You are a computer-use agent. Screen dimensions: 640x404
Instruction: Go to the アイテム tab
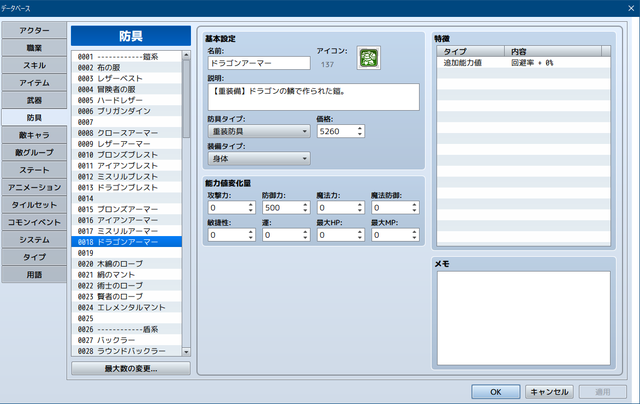pyautogui.click(x=34, y=83)
